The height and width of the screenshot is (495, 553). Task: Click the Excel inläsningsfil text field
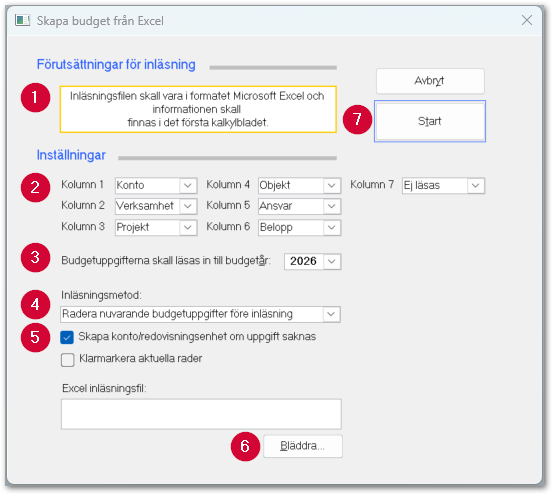point(201,414)
